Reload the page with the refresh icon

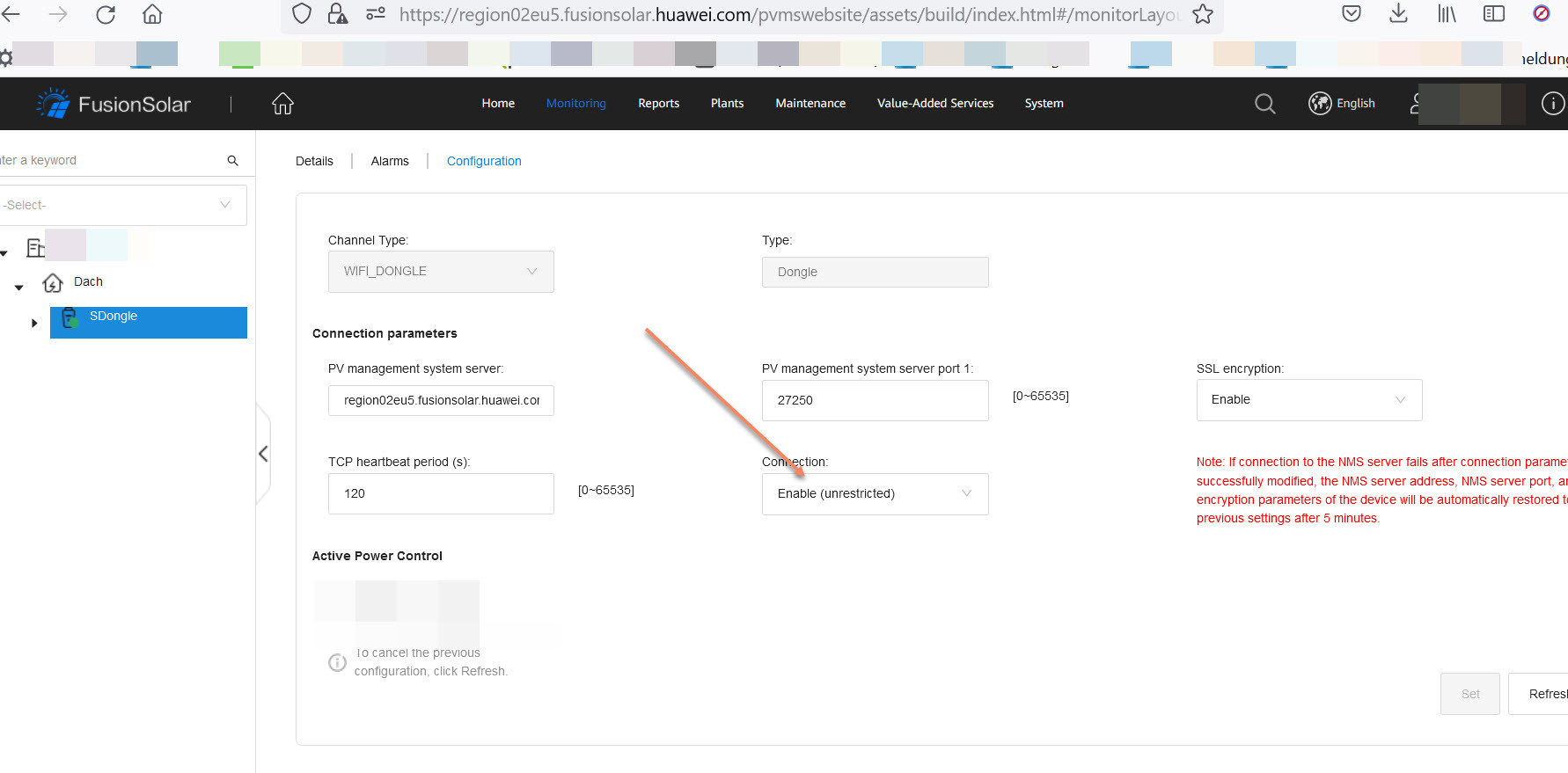click(106, 14)
